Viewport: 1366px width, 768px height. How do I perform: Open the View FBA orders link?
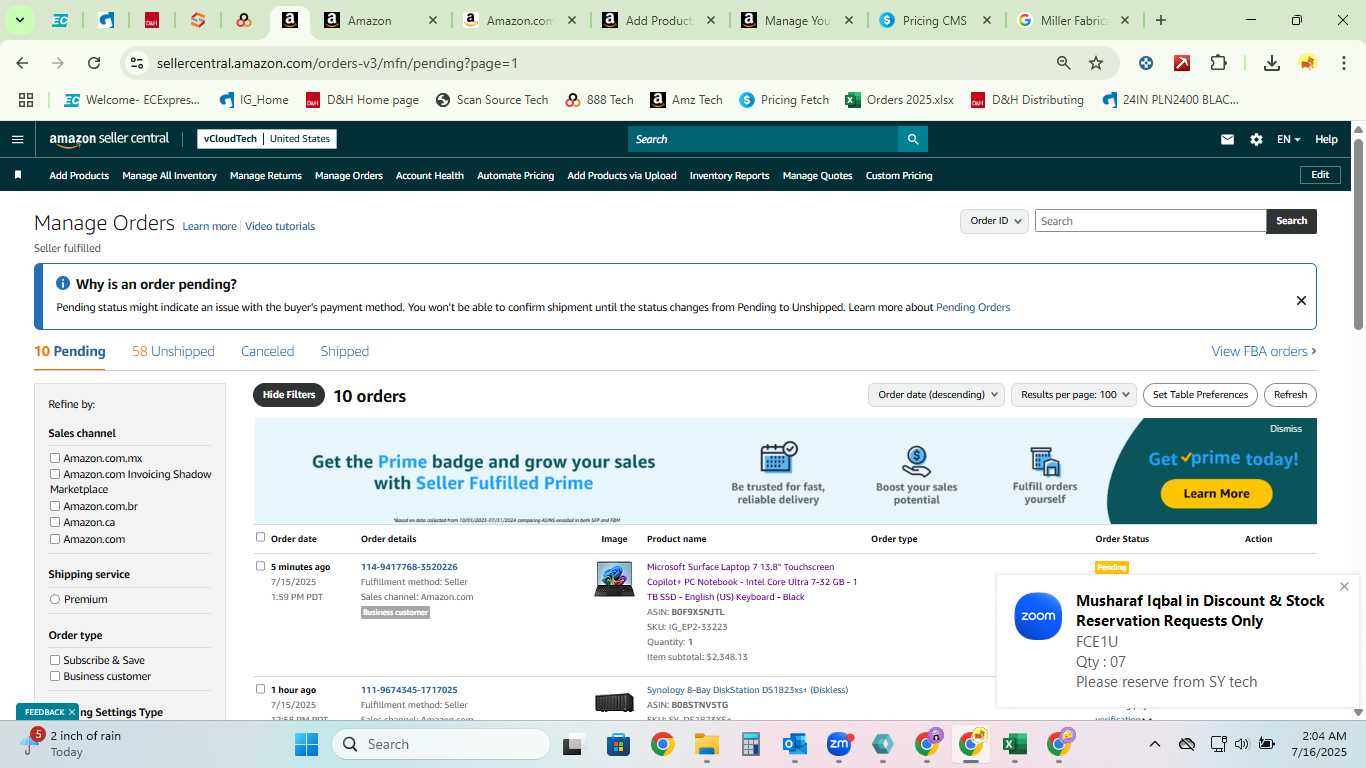[x=1264, y=351]
